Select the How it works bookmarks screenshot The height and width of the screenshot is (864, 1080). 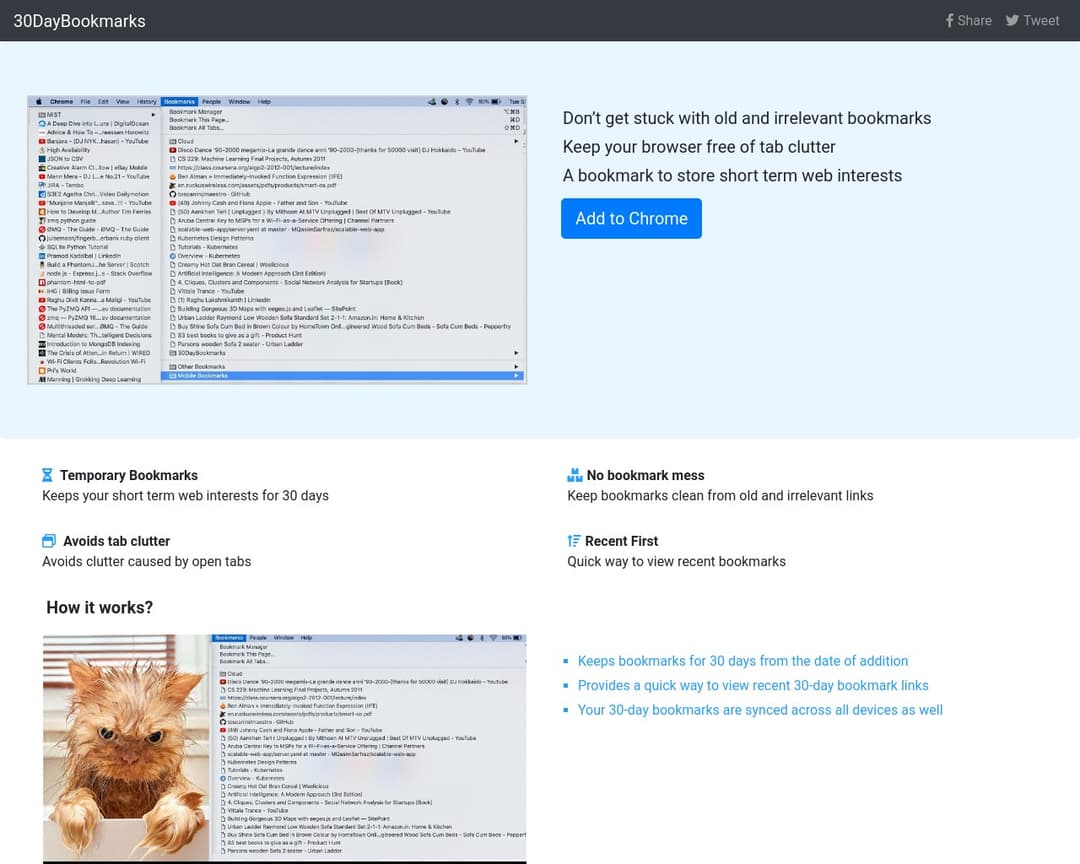click(x=370, y=747)
